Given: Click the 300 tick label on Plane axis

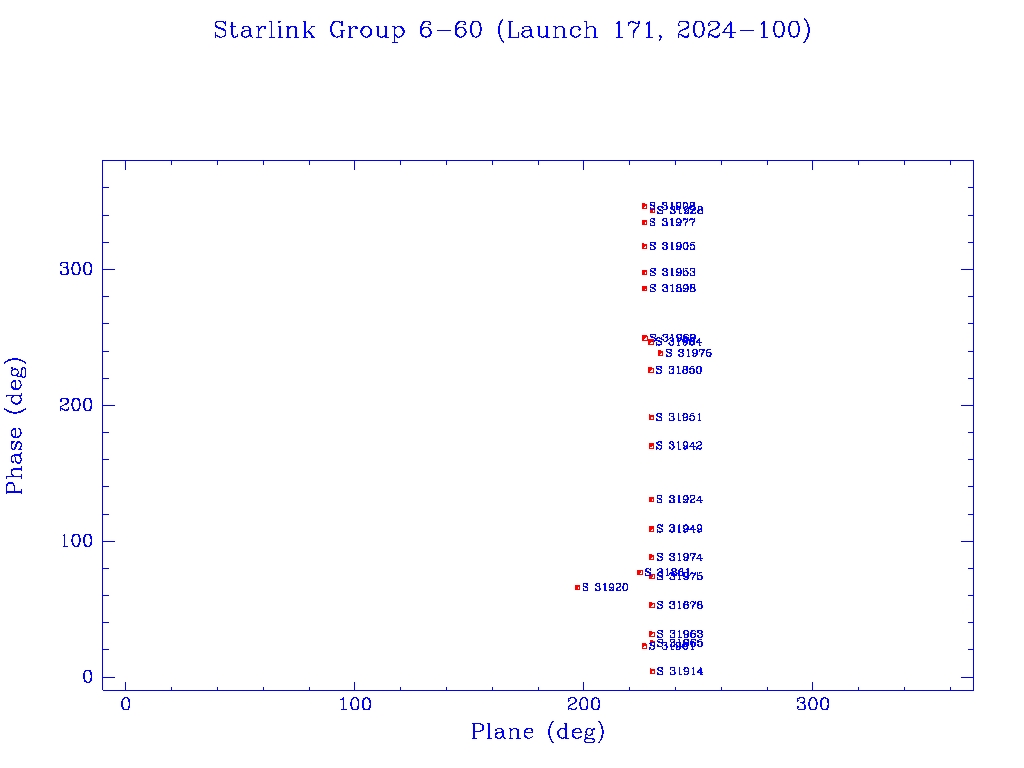Looking at the screenshot, I should [x=813, y=704].
